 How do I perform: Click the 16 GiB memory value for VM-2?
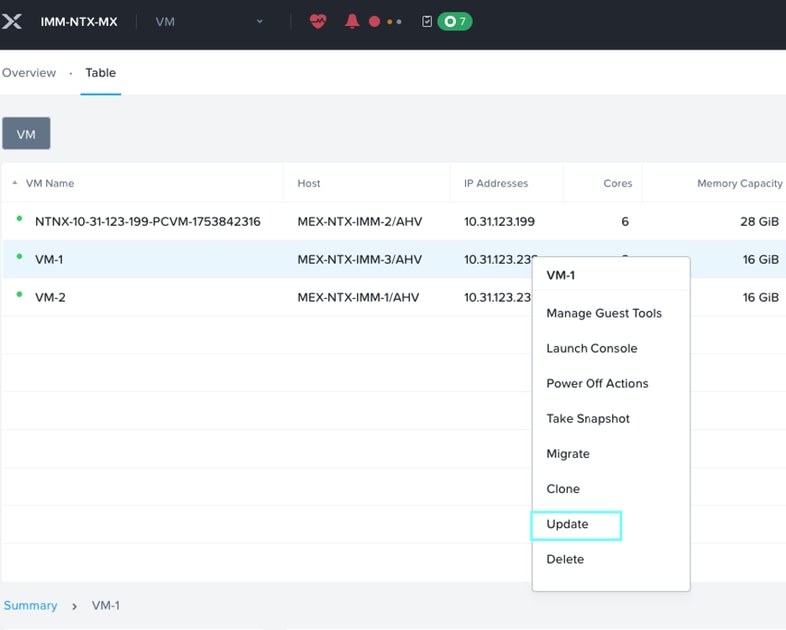coord(760,297)
